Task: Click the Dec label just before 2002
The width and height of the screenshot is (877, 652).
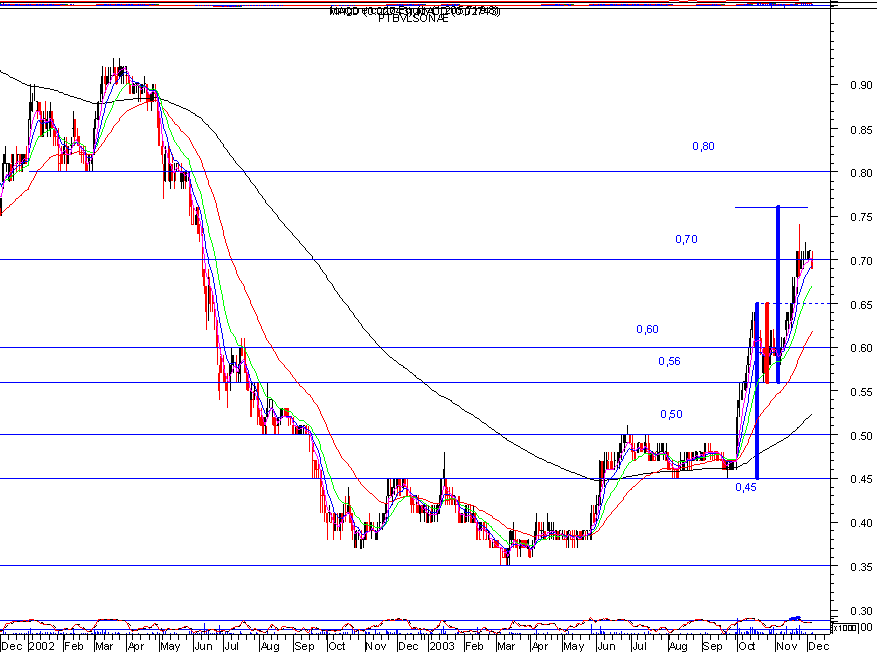Action: pos(12,646)
